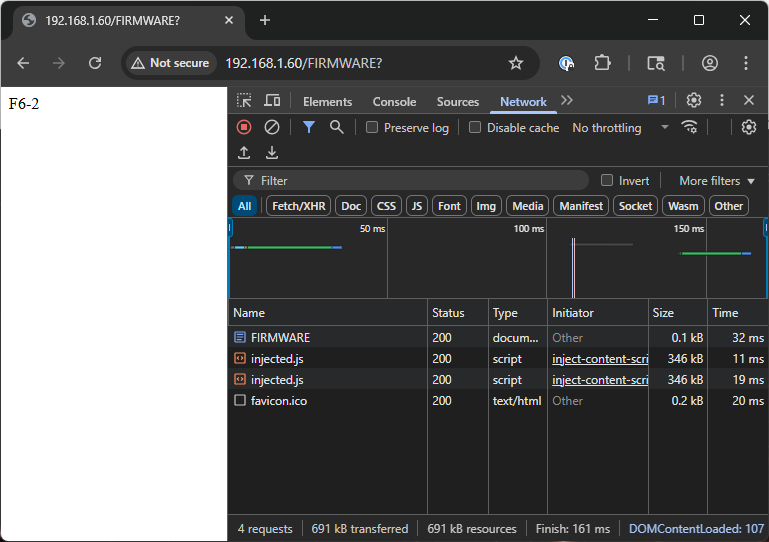Sort requests by Status column
Image resolution: width=769 pixels, height=542 pixels.
pyautogui.click(x=458, y=312)
